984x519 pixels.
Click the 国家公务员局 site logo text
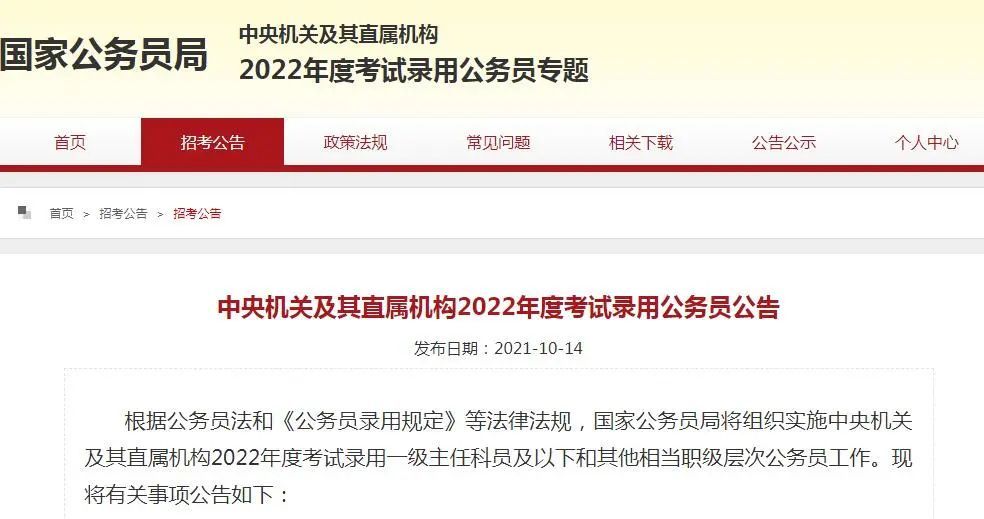pos(104,55)
